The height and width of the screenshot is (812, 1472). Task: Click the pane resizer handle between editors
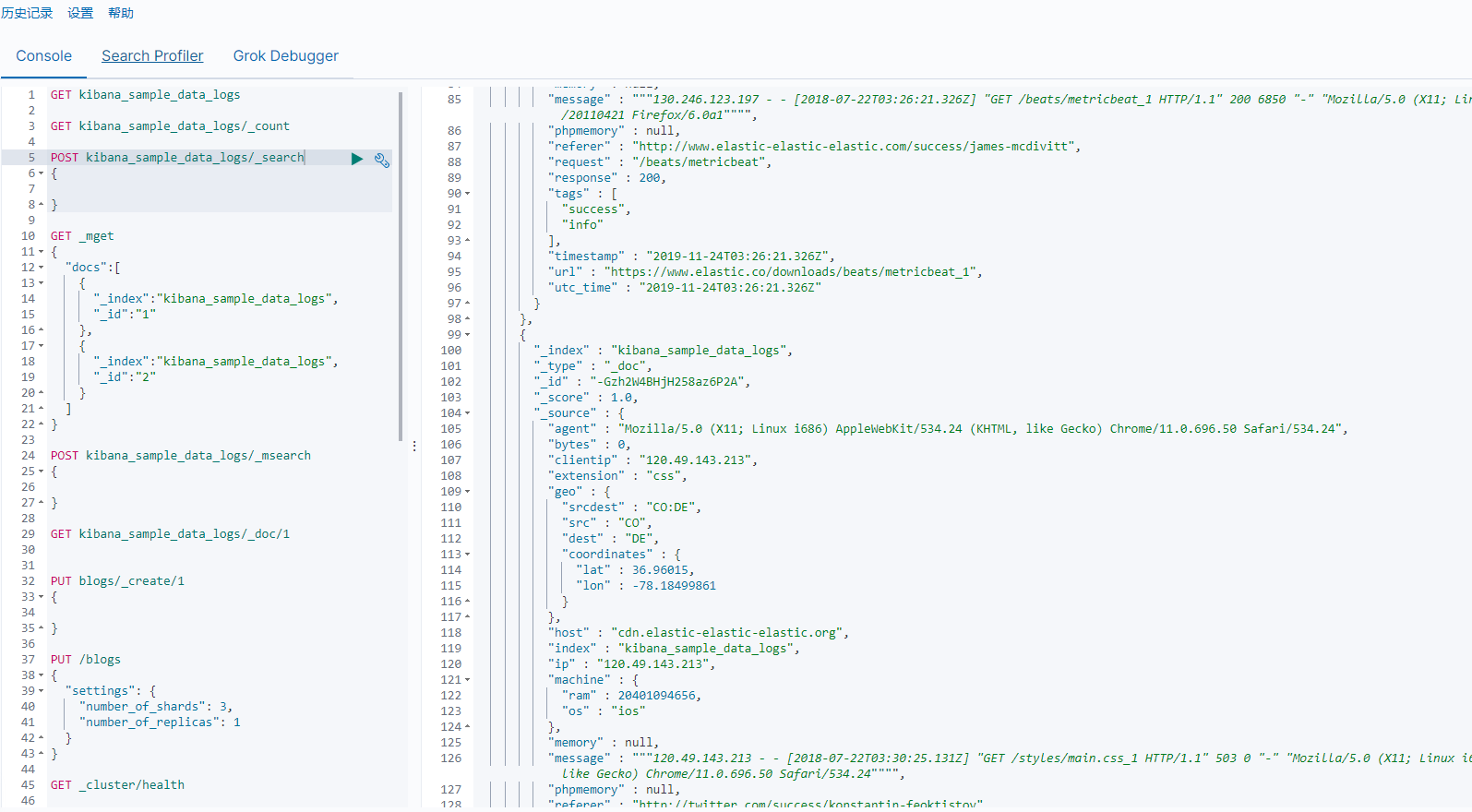(x=414, y=446)
